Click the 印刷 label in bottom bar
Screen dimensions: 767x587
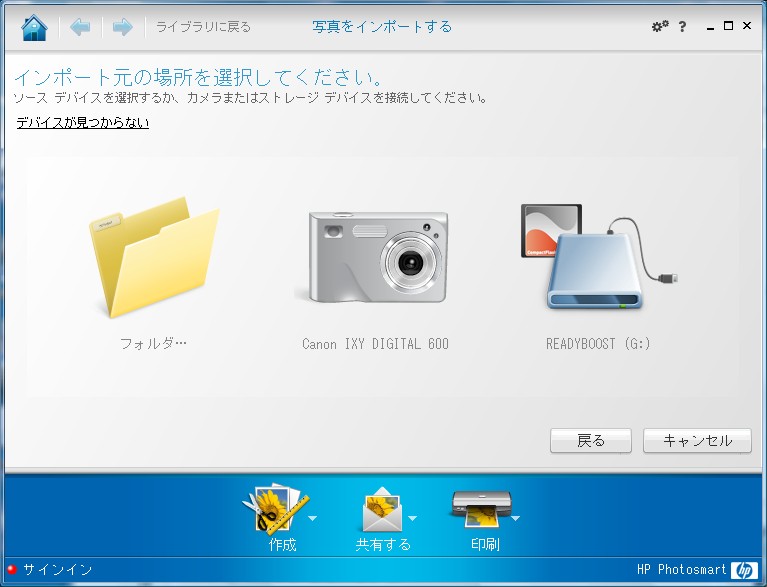coord(485,544)
